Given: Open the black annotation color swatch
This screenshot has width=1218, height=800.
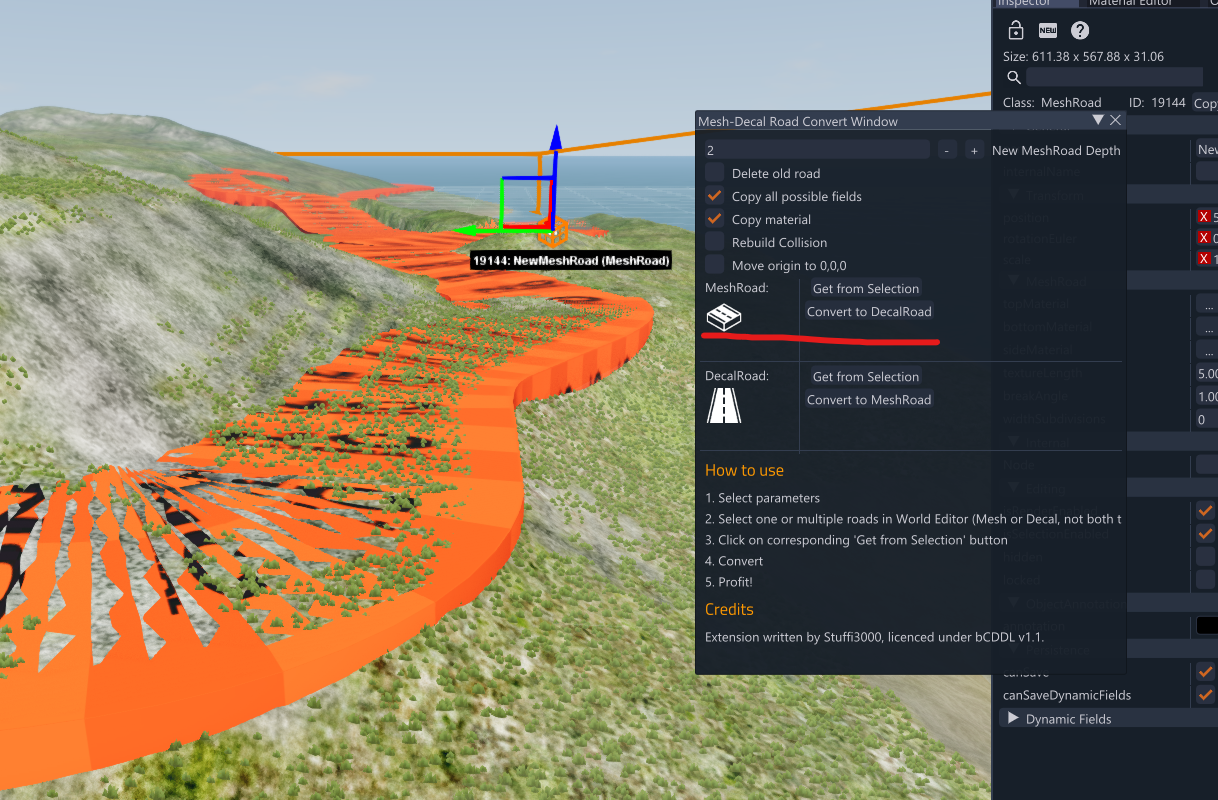Looking at the screenshot, I should (x=1207, y=626).
